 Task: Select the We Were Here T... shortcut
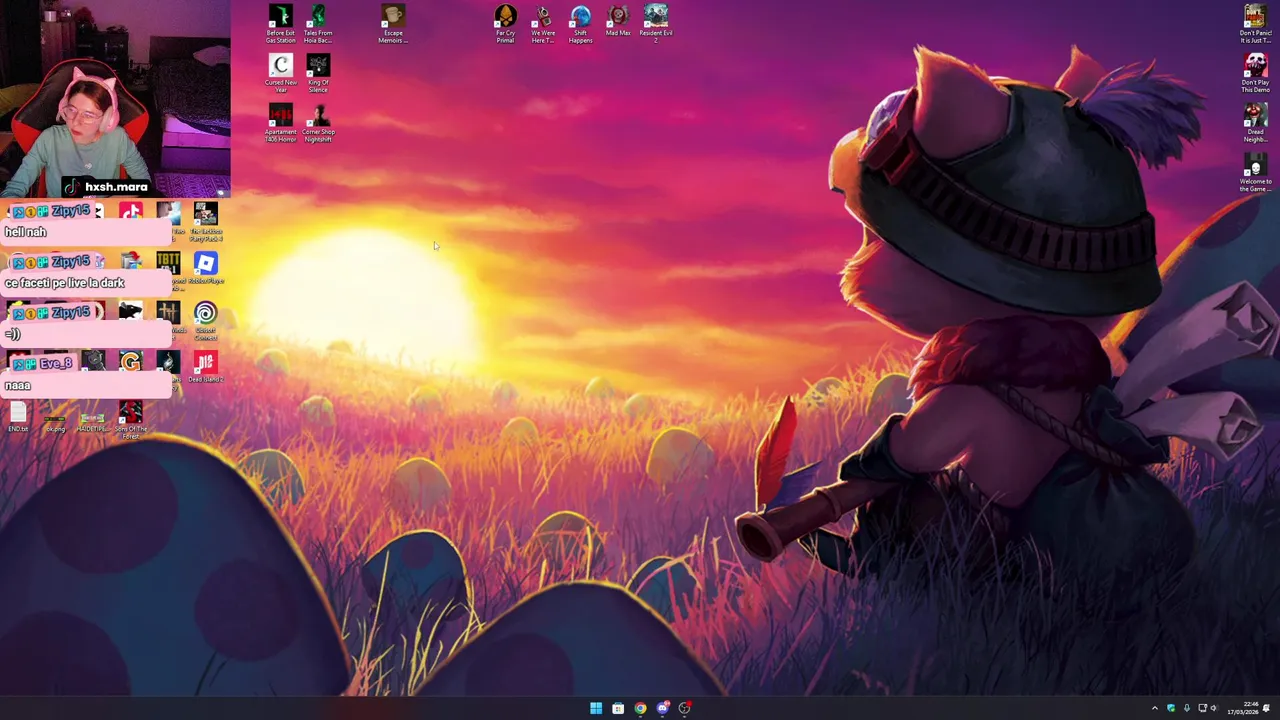[x=543, y=24]
